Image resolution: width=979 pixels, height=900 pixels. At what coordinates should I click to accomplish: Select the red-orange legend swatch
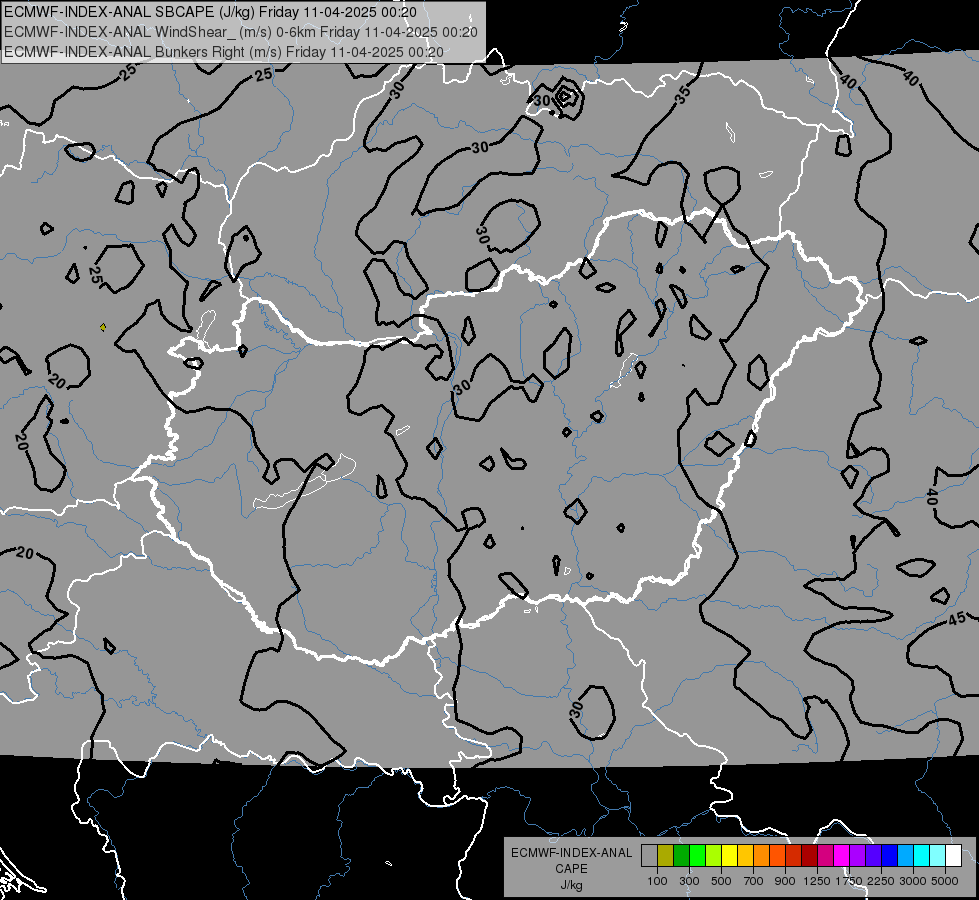click(x=777, y=855)
